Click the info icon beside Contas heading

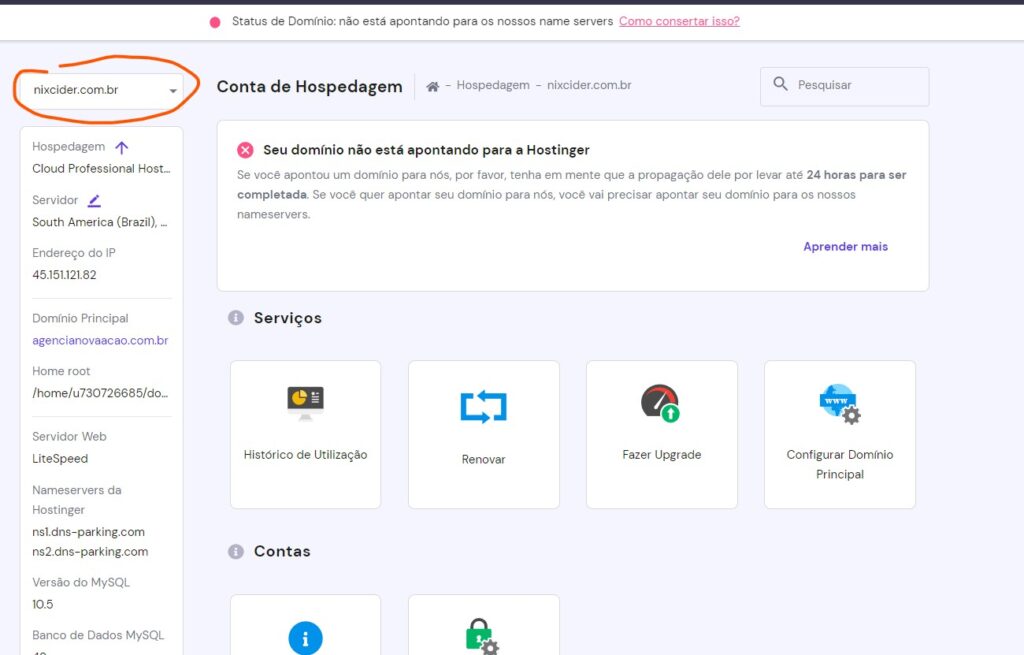pos(236,551)
